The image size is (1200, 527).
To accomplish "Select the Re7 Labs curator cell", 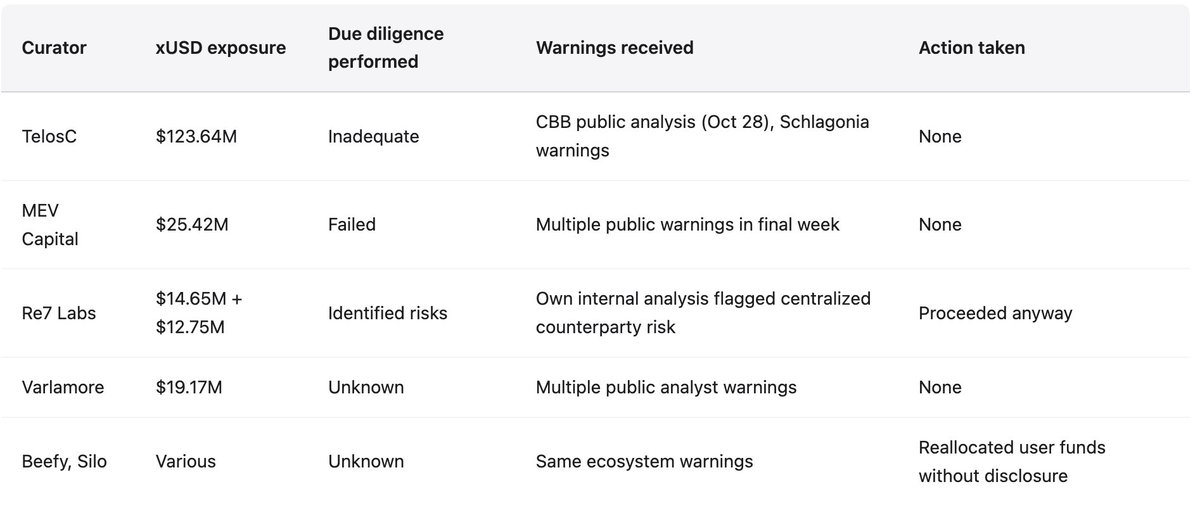I will pyautogui.click(x=58, y=313).
